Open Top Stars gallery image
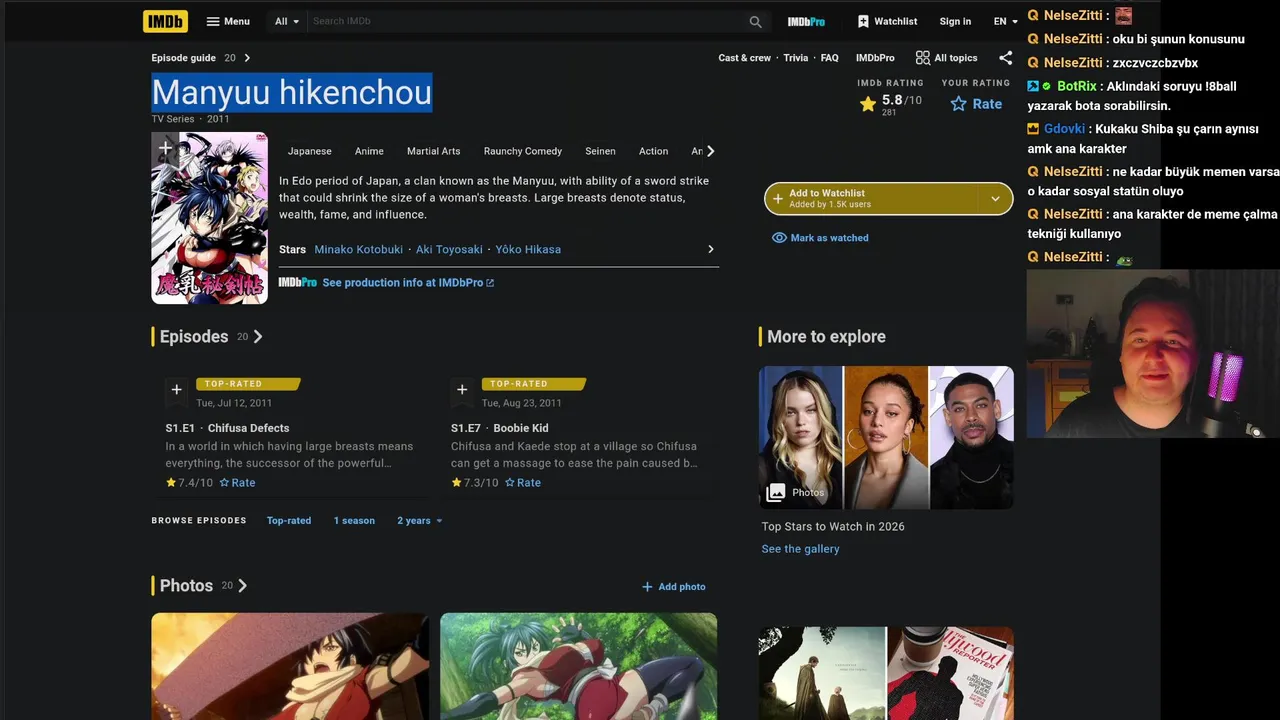The height and width of the screenshot is (720, 1280). 886,438
